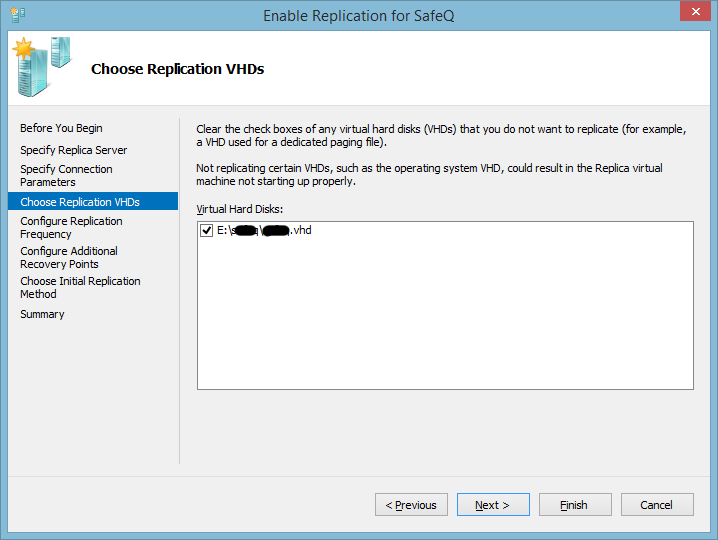The height and width of the screenshot is (540, 718).
Task: Click empty area of Virtual Hard Disks list
Action: tap(445, 320)
